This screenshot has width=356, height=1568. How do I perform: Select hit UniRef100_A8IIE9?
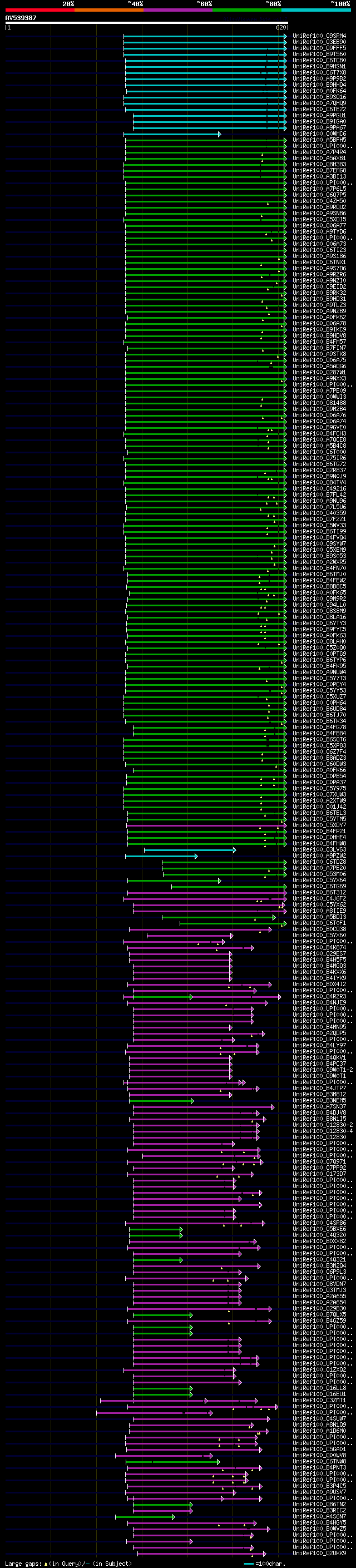[319, 911]
